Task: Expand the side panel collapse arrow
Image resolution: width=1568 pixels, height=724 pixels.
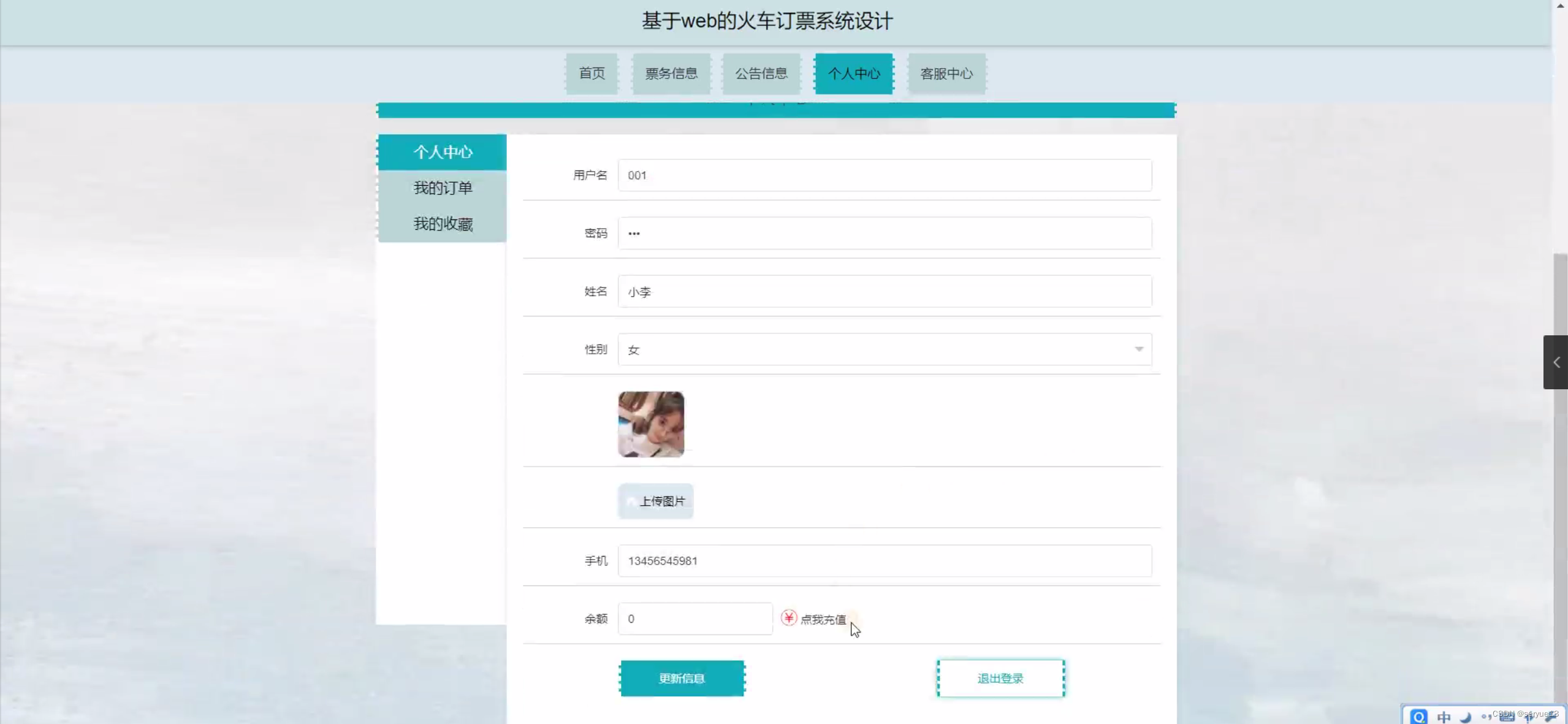Action: point(1556,362)
